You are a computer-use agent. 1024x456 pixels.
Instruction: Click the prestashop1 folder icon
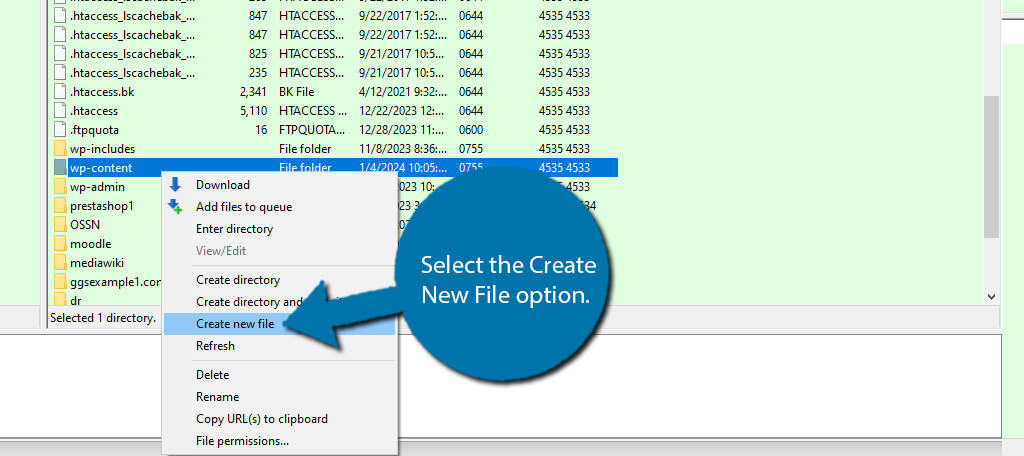click(60, 206)
